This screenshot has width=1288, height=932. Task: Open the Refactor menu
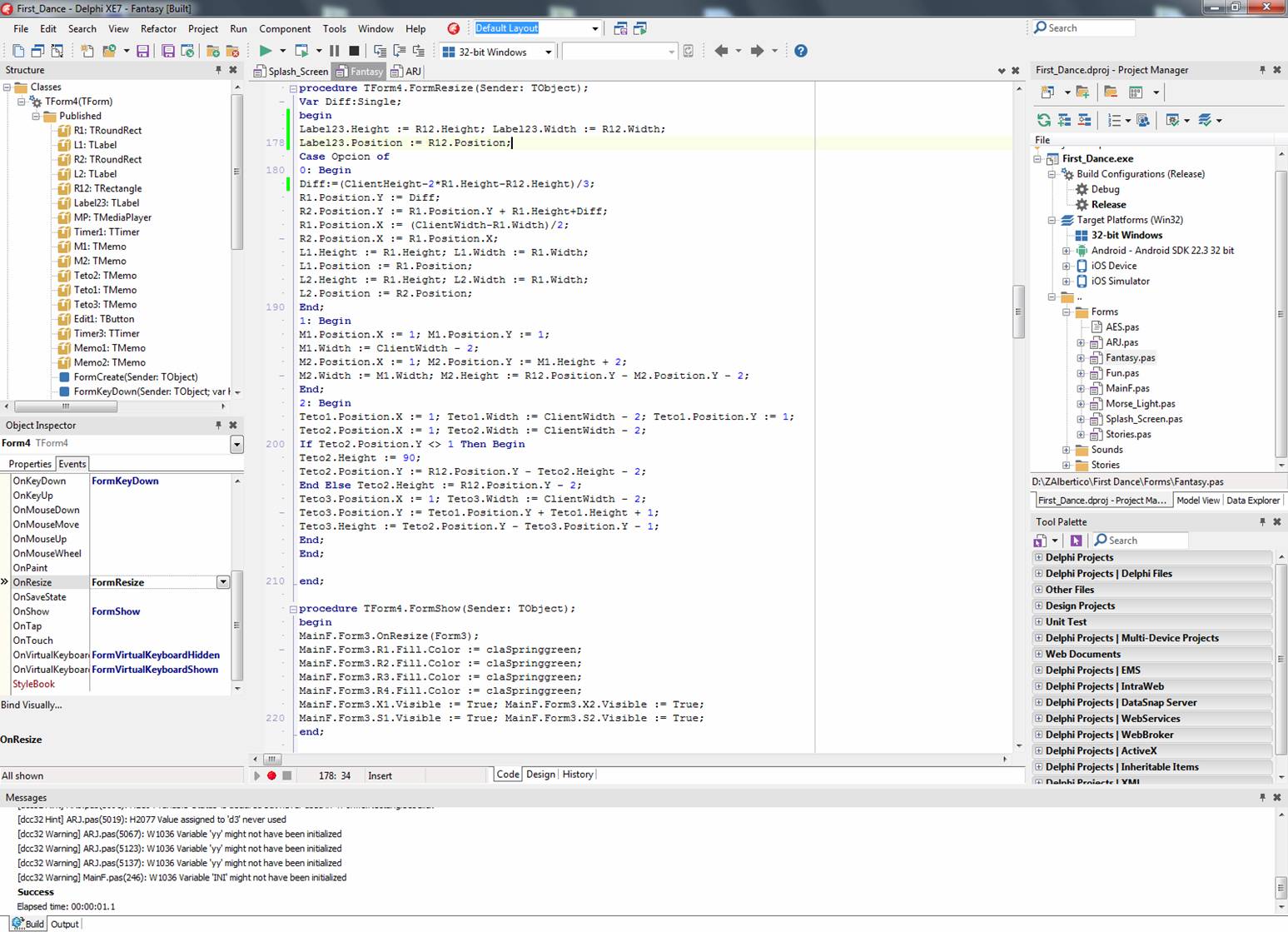[x=158, y=28]
